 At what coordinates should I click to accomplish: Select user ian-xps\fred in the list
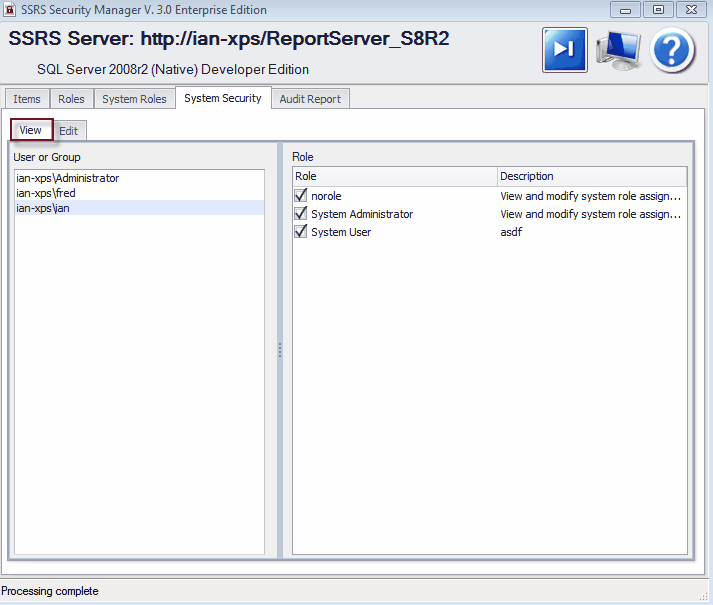(x=139, y=193)
